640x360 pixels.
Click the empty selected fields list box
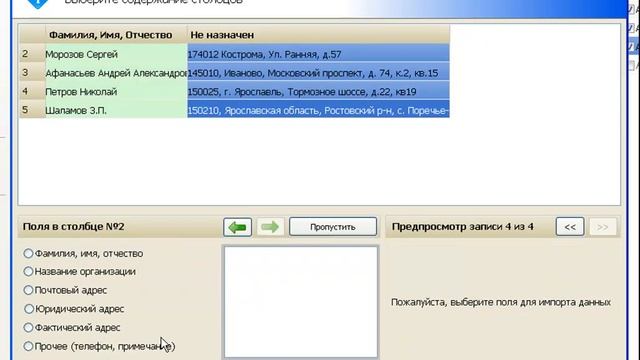pos(301,302)
